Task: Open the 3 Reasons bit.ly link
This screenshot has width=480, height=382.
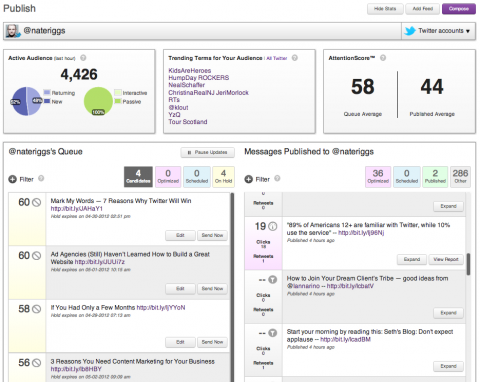Action: 76,369
